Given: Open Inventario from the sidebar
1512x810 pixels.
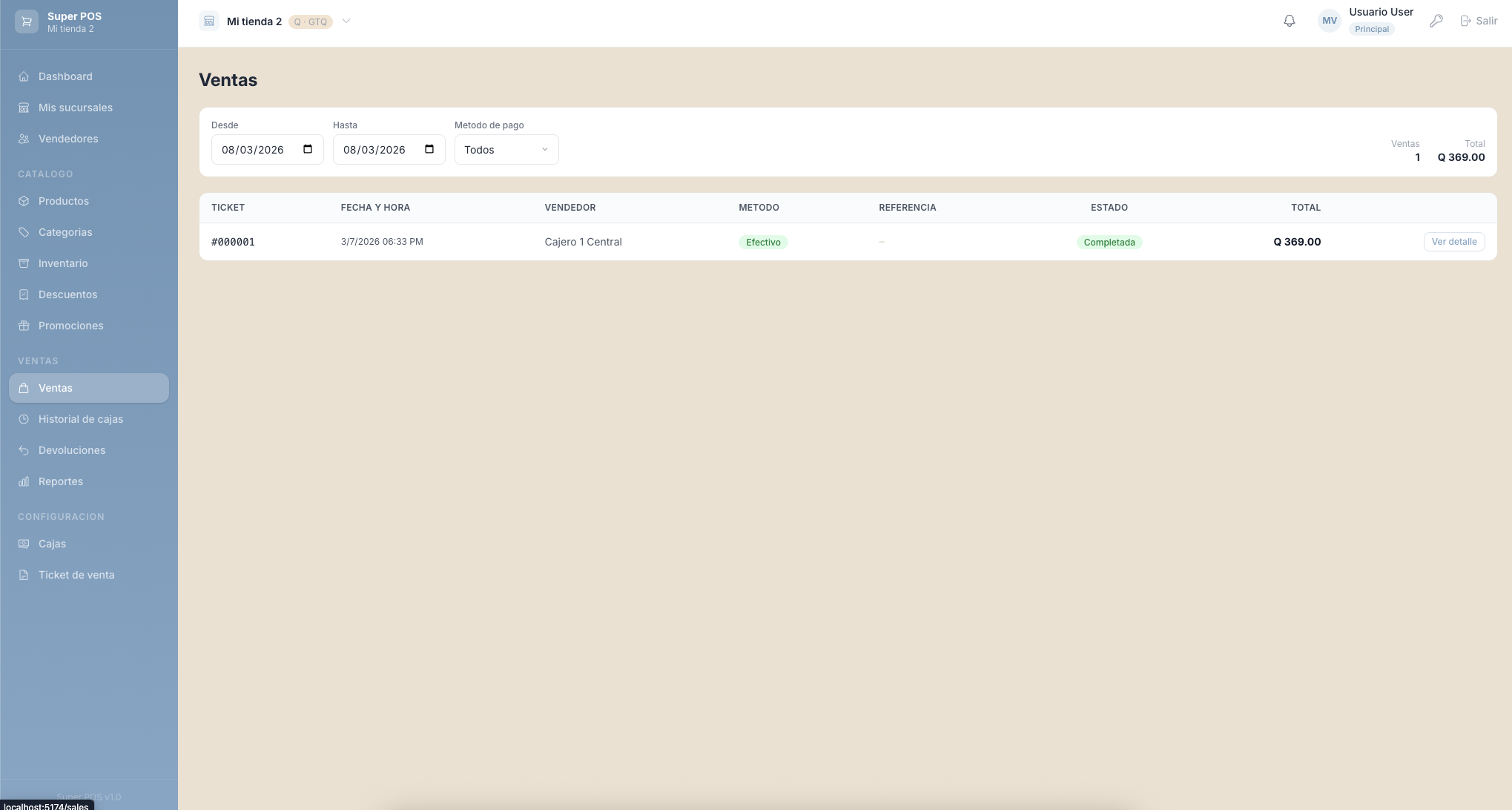Looking at the screenshot, I should pyautogui.click(x=63, y=263).
